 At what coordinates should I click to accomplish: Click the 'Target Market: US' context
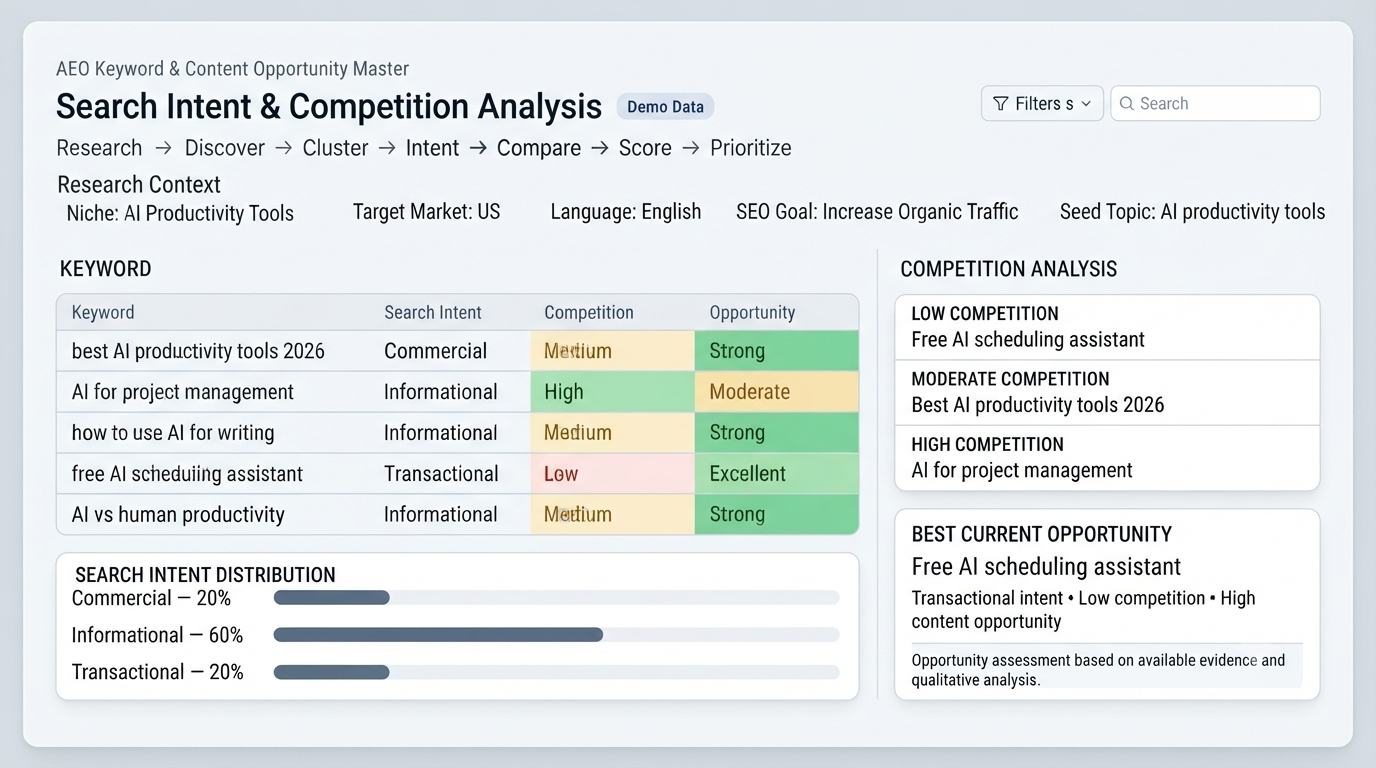(x=426, y=212)
